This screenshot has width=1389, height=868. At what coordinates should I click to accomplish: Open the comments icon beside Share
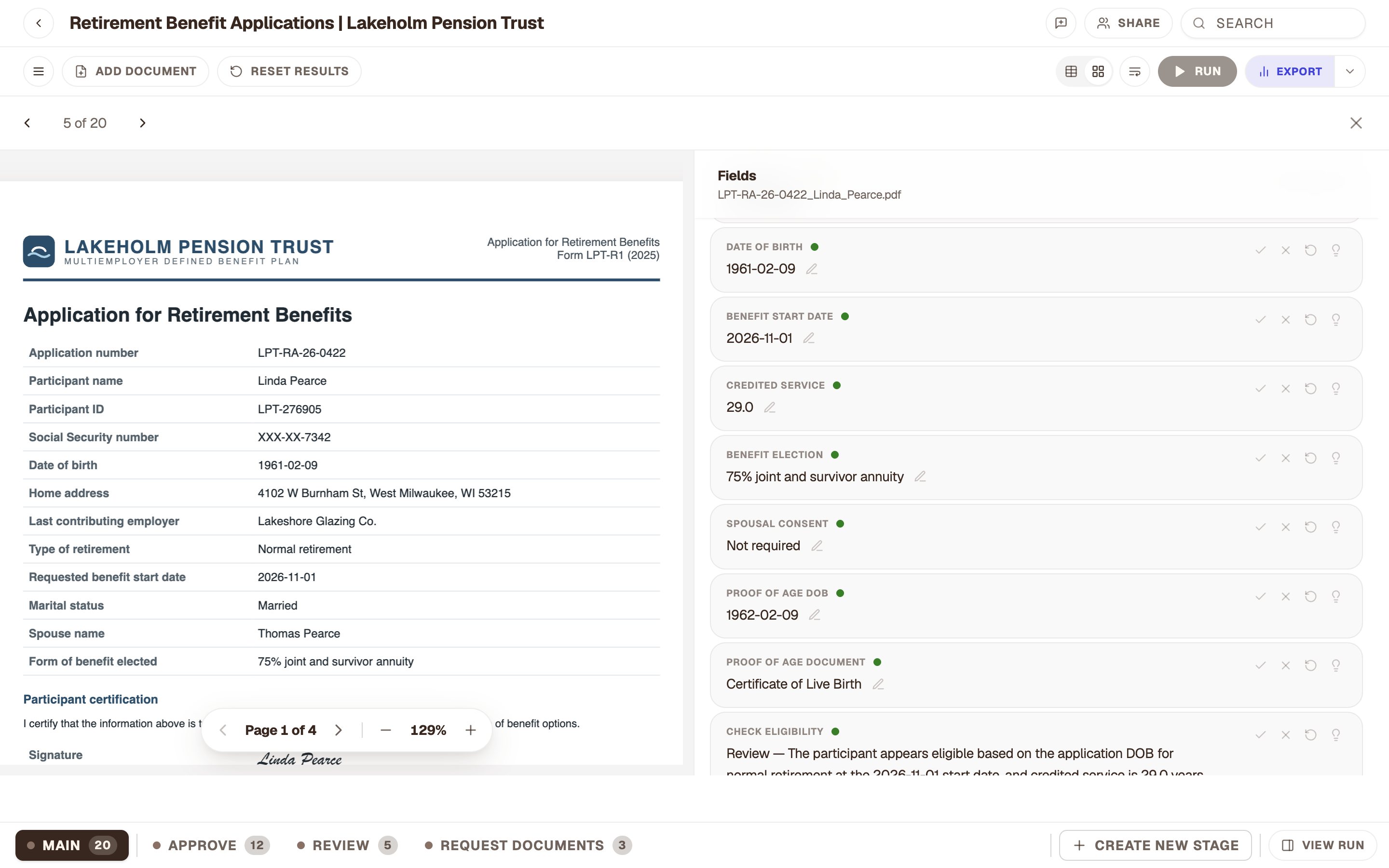[1061, 23]
